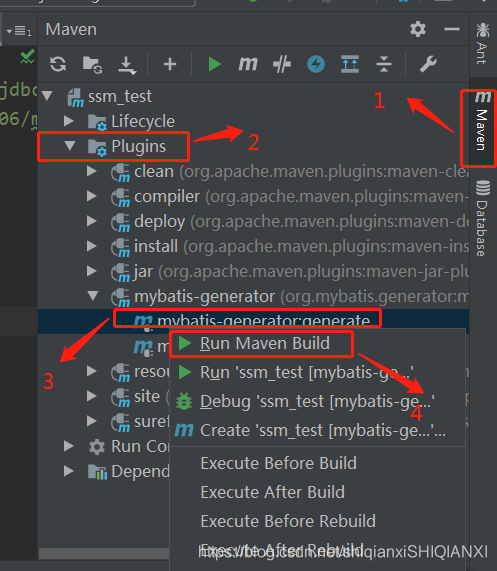
Task: Click the Execute Maven Goal 'm' icon
Action: click(248, 64)
